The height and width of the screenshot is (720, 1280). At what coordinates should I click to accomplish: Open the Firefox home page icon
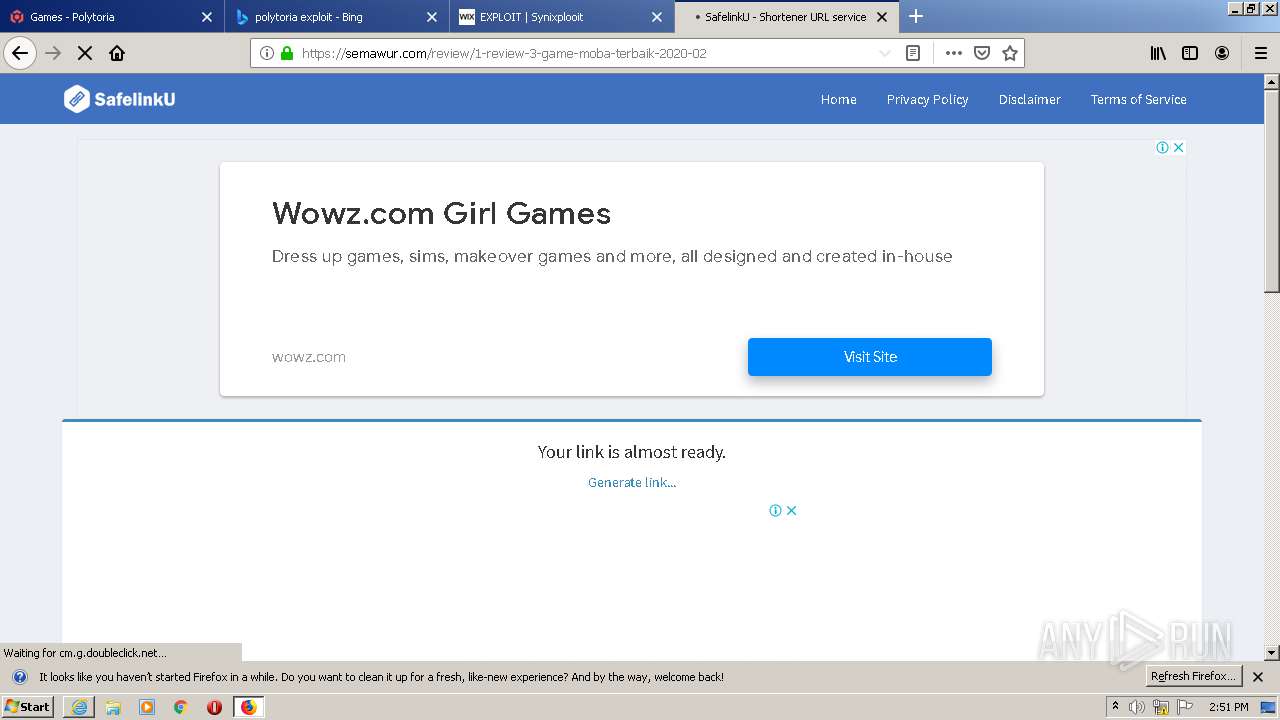117,53
